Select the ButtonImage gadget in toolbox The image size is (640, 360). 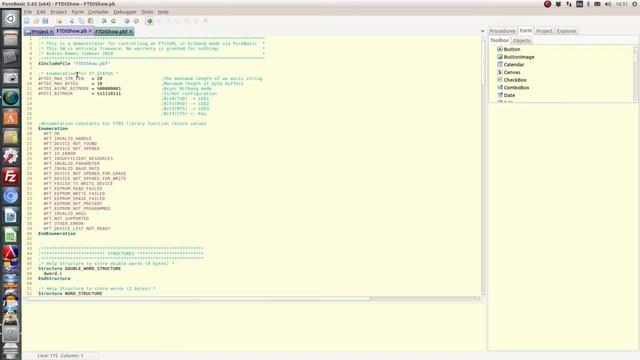click(x=519, y=57)
